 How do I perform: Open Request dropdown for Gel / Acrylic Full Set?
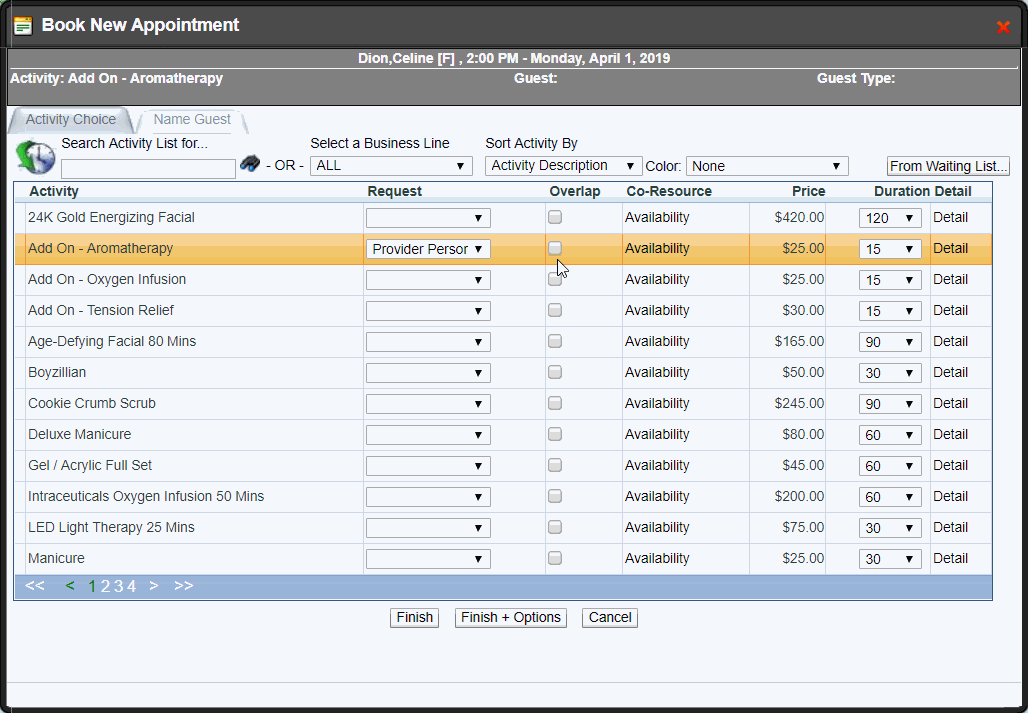428,466
